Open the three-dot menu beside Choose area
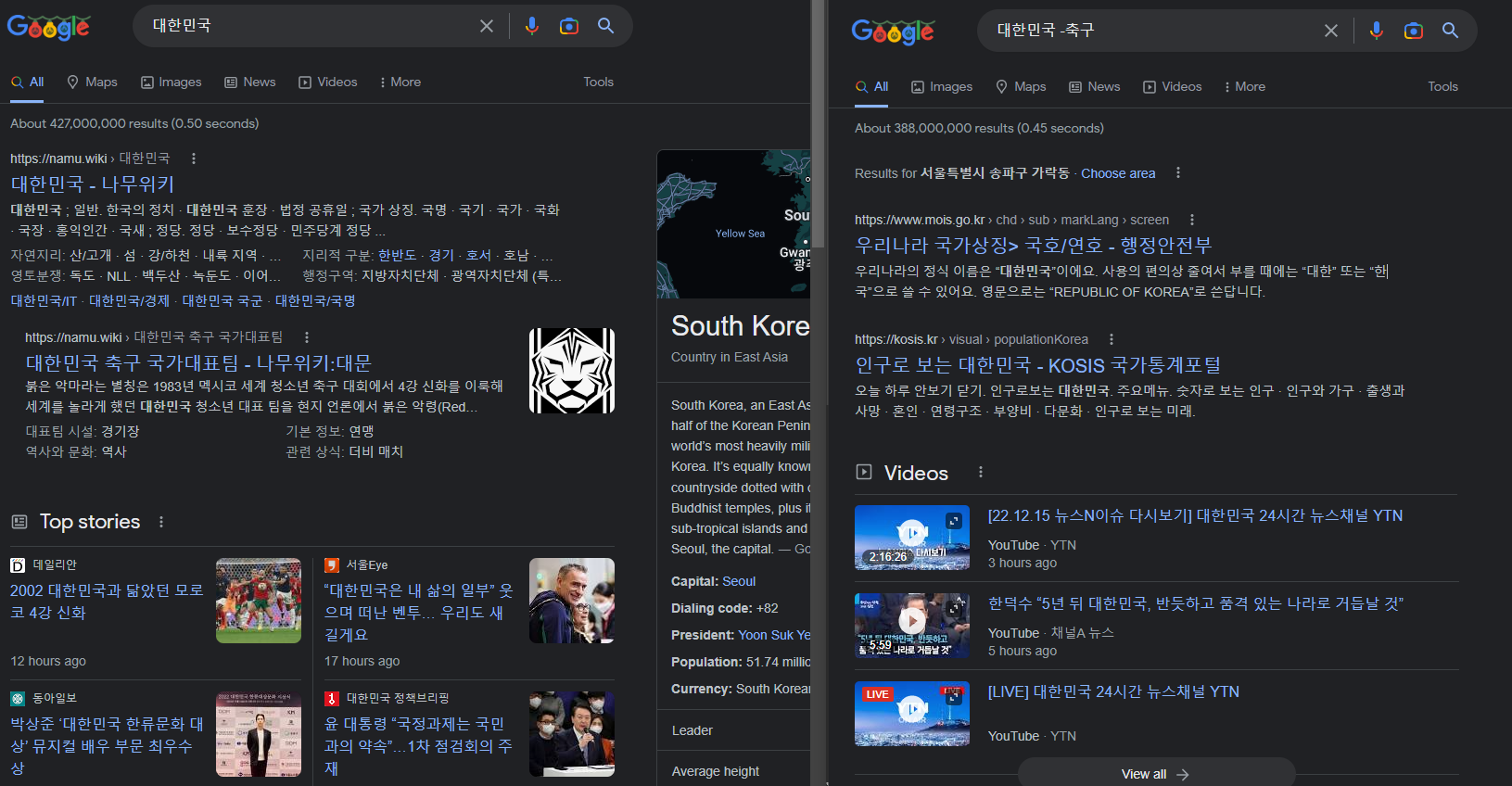Viewport: 1512px width, 786px height. click(1177, 173)
